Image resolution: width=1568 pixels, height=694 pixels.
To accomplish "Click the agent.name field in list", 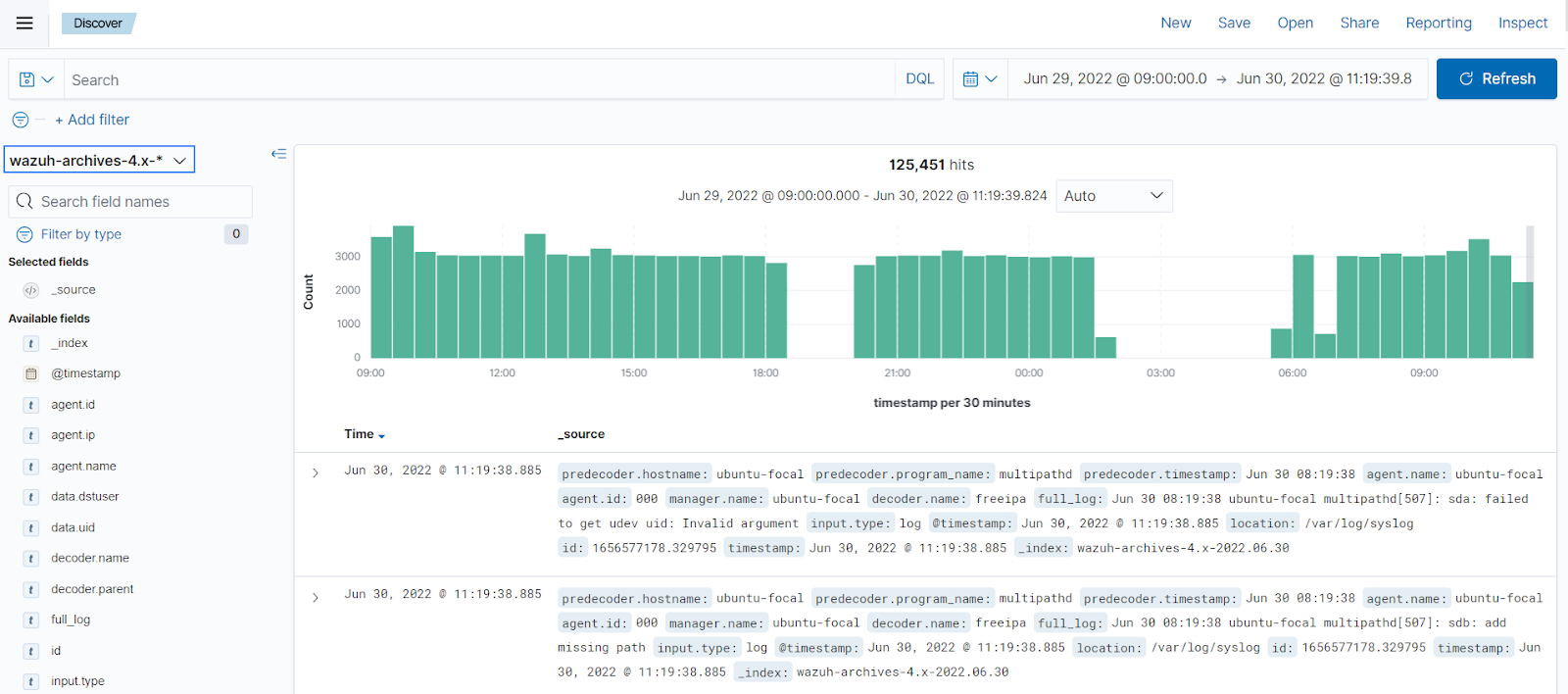I will pos(83,467).
